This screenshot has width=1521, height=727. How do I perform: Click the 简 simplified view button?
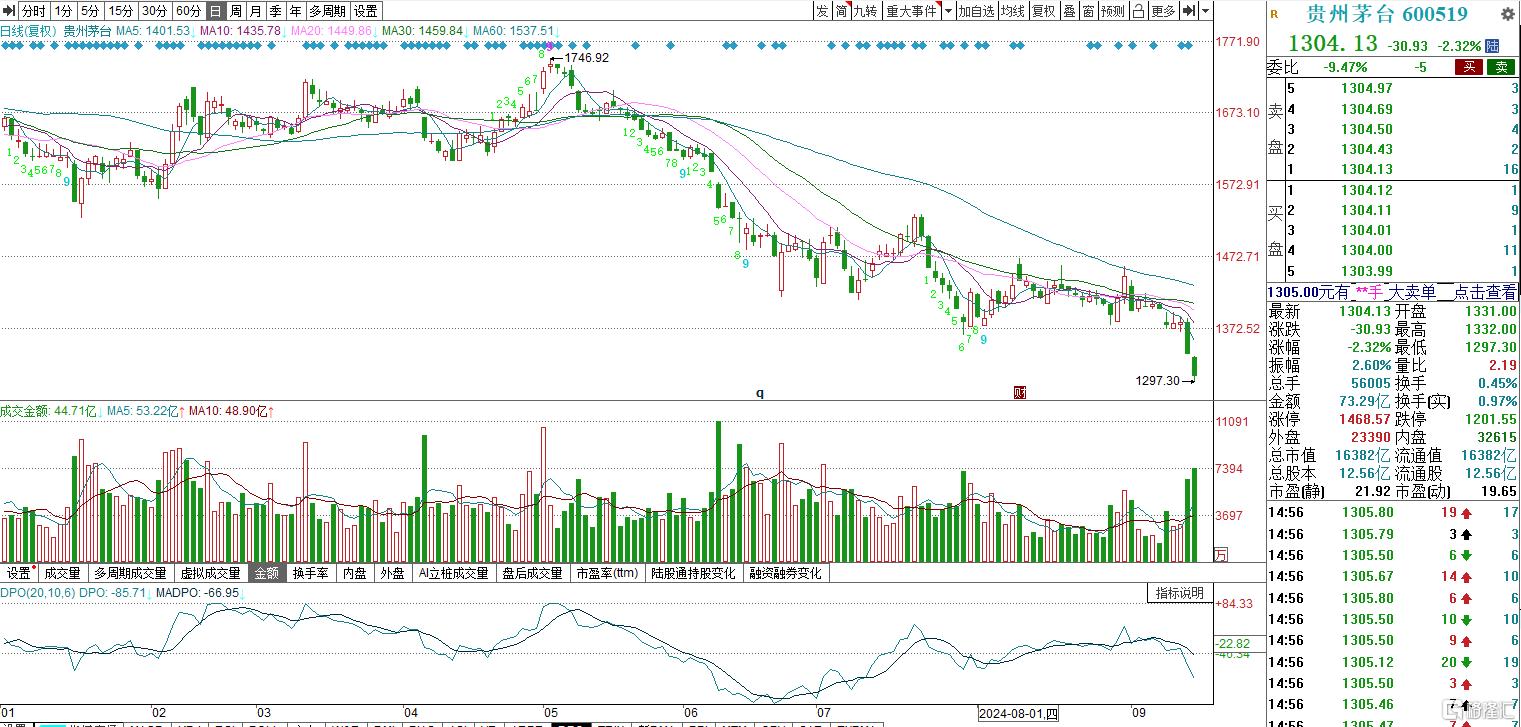842,11
